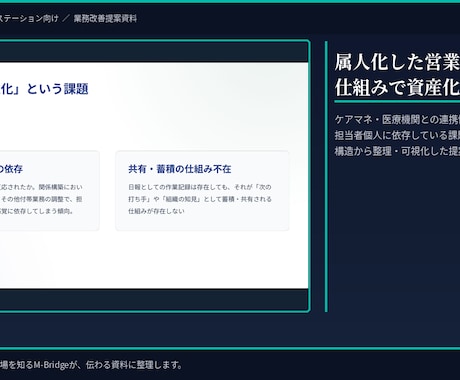
Task: Click the card text '仕組みが存在しない'
Action: tap(156, 211)
